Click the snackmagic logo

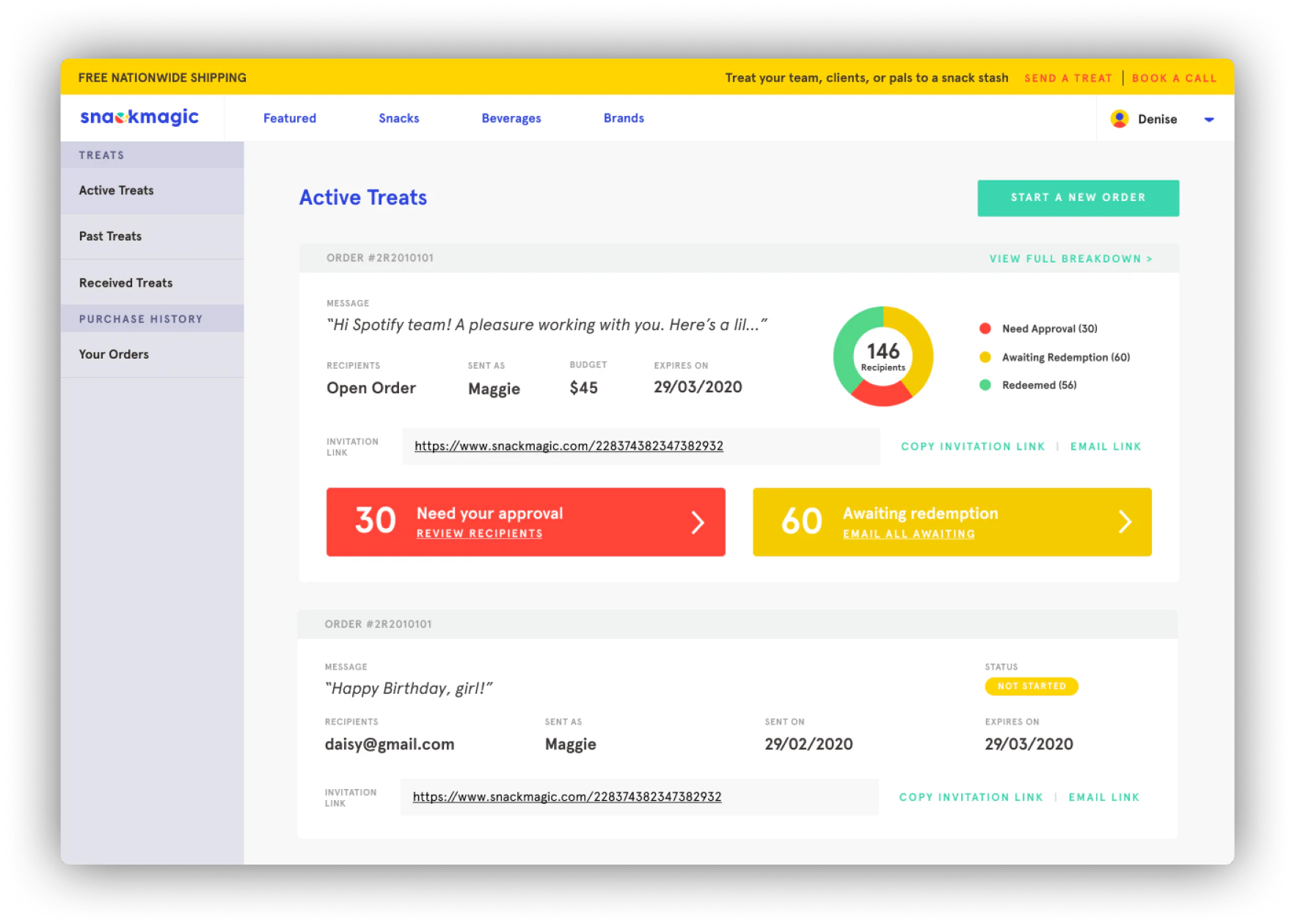point(139,117)
